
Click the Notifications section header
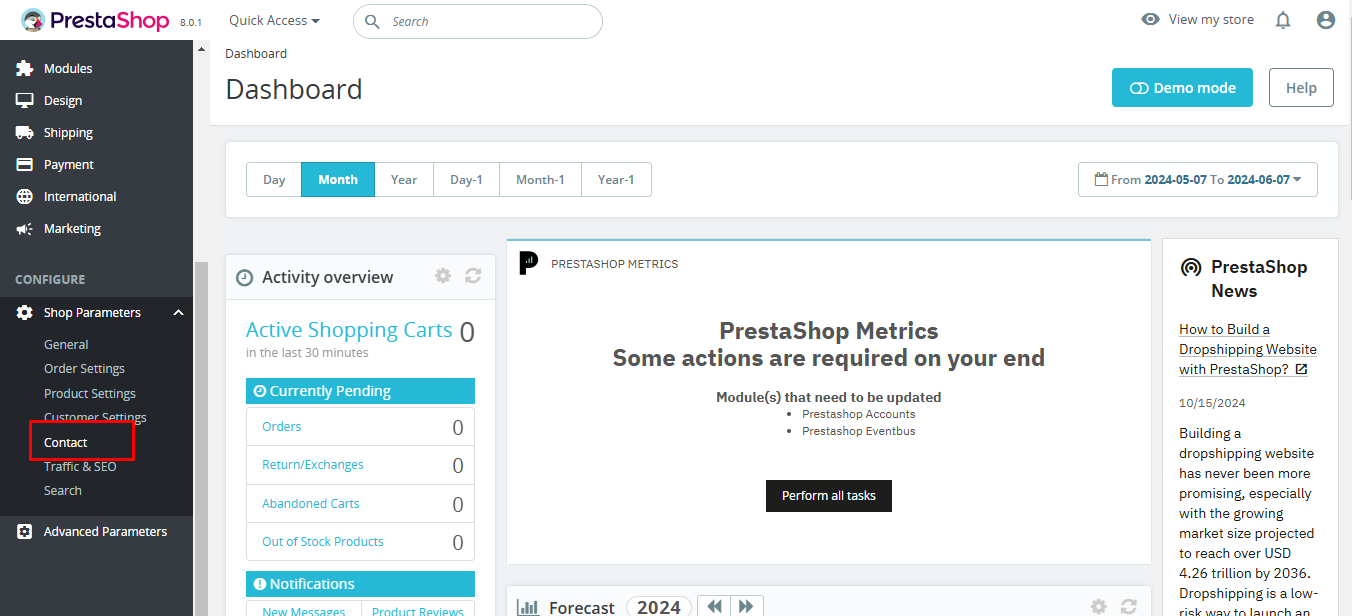click(360, 584)
